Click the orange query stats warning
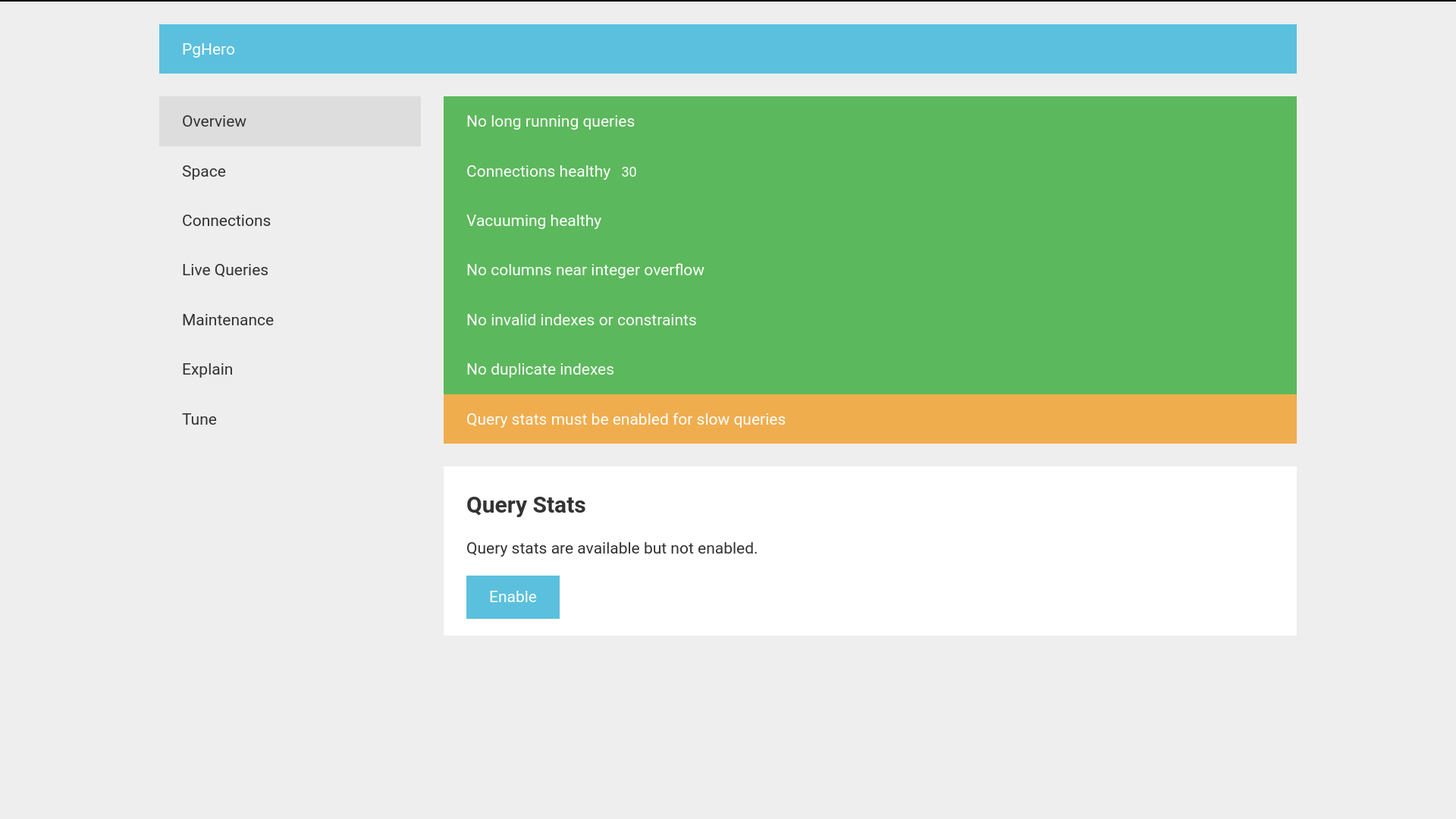The height and width of the screenshot is (819, 1456). pyautogui.click(x=626, y=419)
